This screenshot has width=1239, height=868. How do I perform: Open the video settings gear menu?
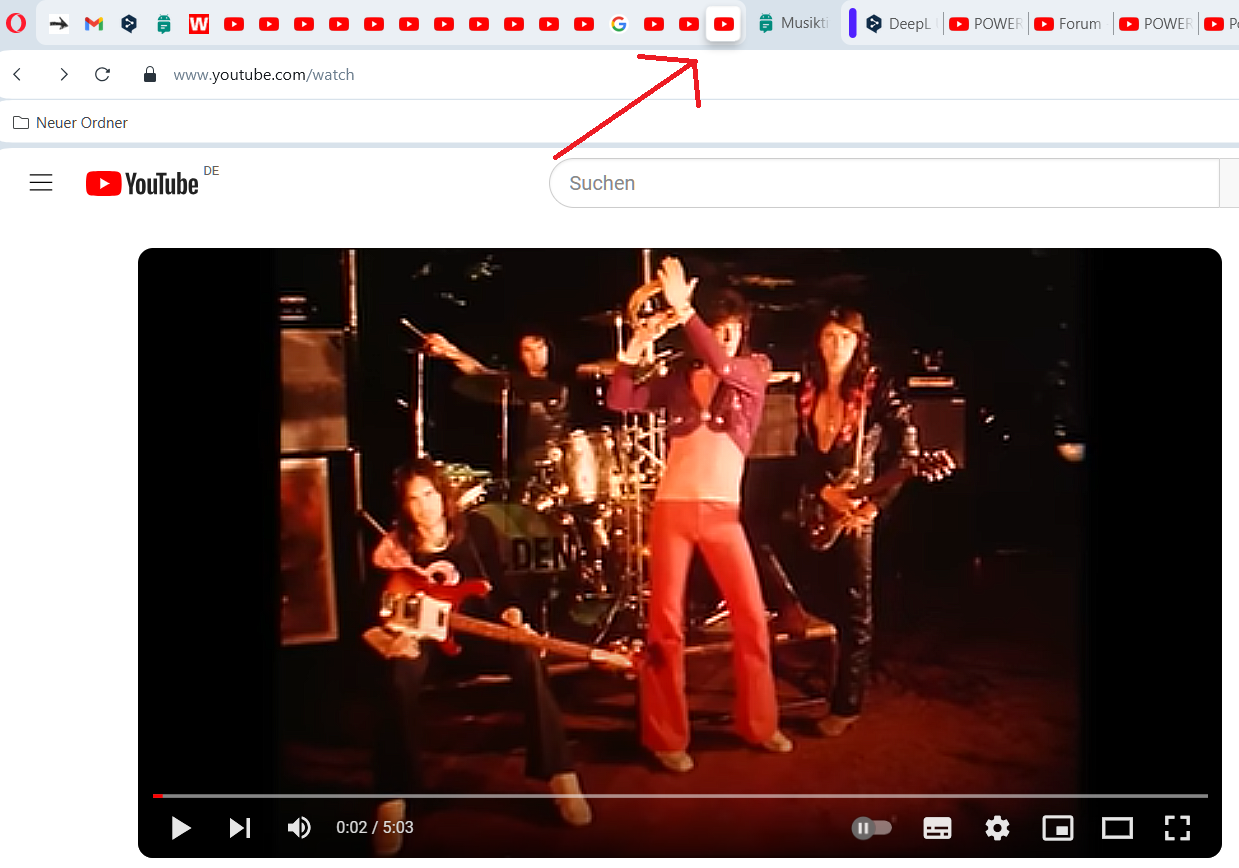coord(997,828)
